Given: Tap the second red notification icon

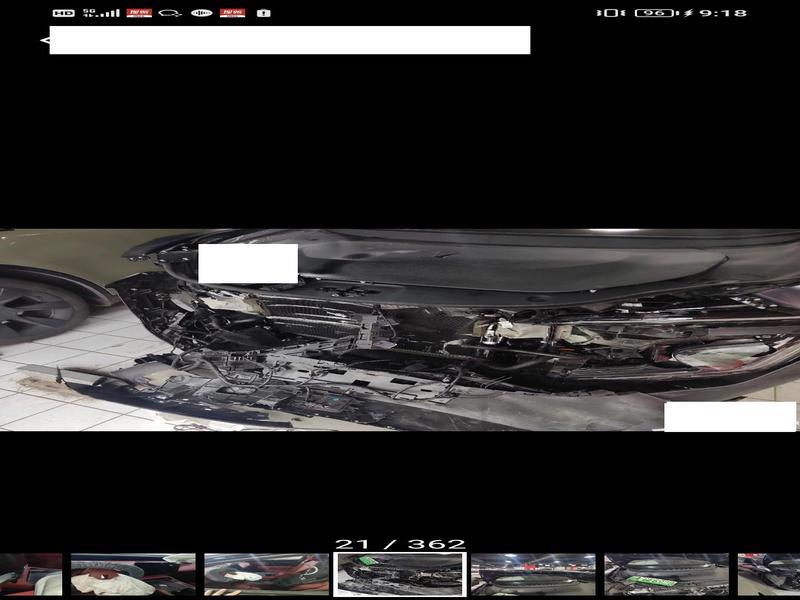Looking at the screenshot, I should point(232,13).
